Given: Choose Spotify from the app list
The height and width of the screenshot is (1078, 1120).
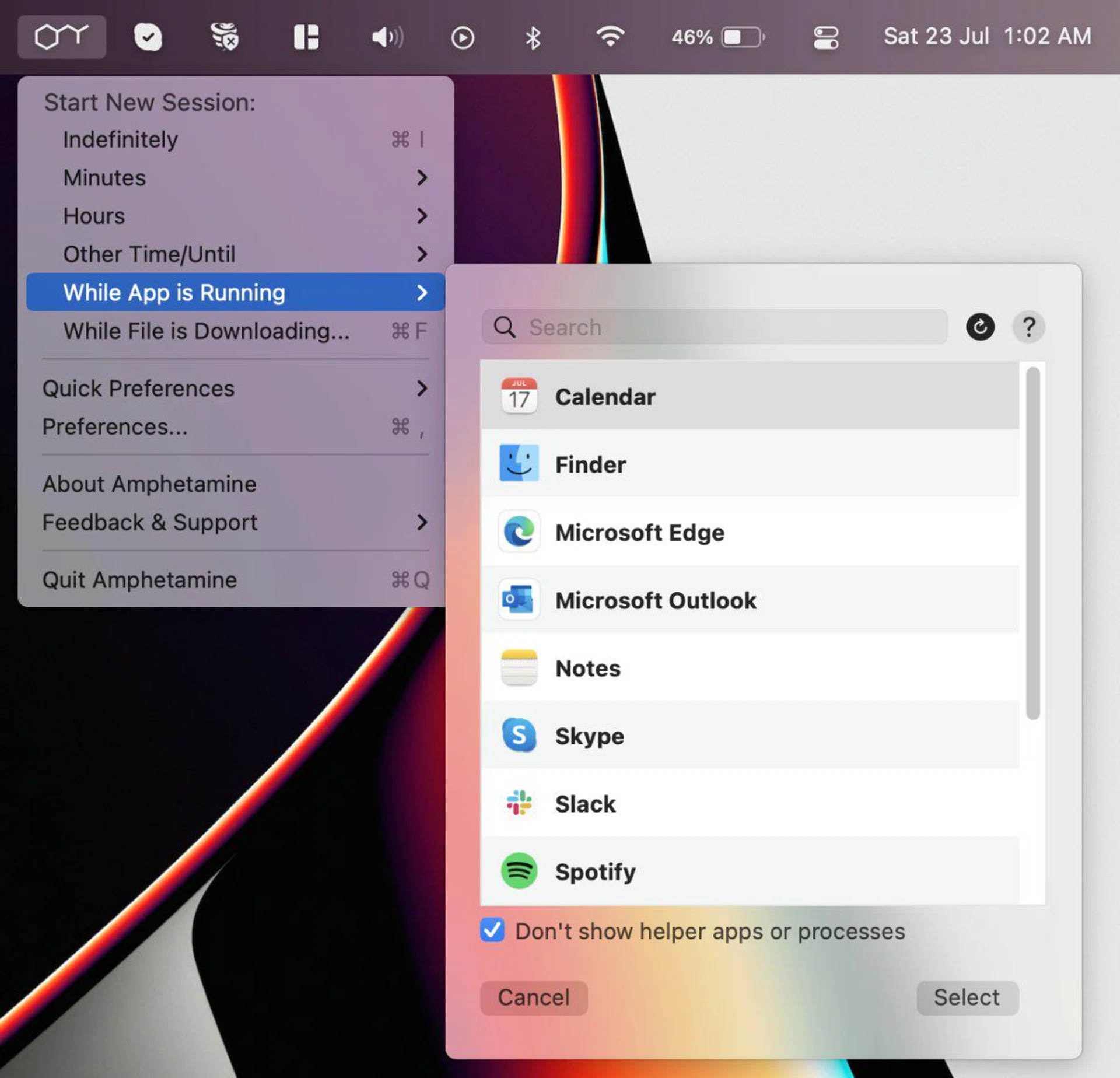Looking at the screenshot, I should (595, 871).
